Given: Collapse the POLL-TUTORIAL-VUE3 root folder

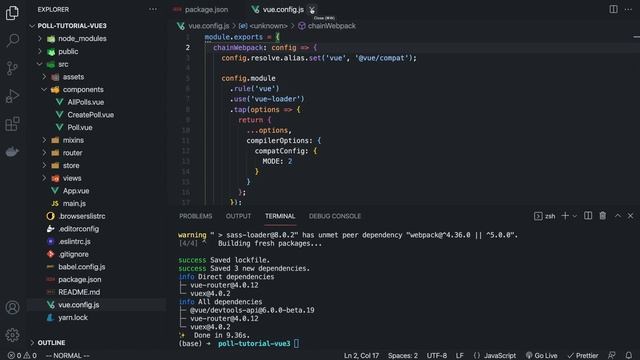Looking at the screenshot, I should [72, 26].
